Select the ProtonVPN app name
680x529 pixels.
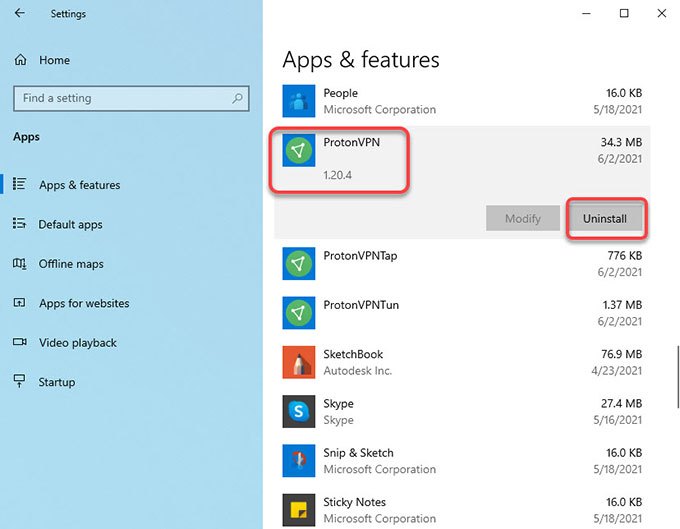[351, 142]
